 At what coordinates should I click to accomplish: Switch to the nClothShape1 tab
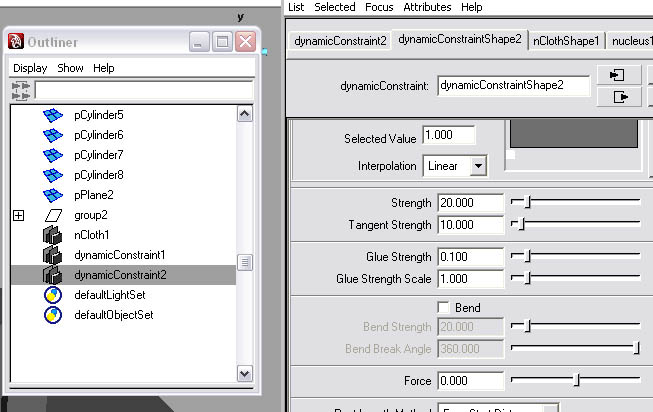coord(566,41)
